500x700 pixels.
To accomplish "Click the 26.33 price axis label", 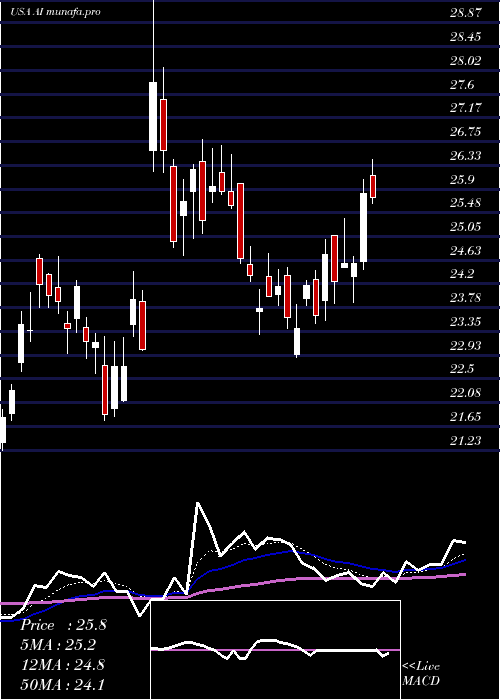I will [466, 155].
